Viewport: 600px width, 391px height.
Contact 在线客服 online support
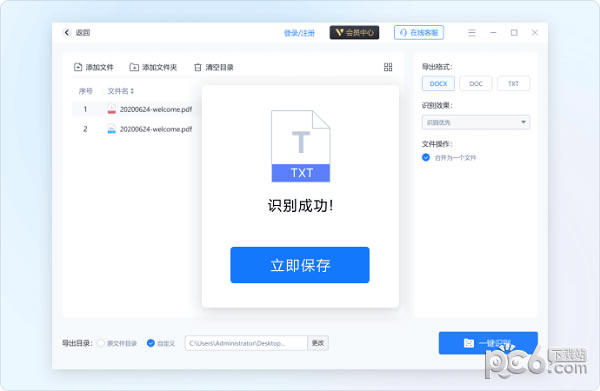click(x=419, y=33)
